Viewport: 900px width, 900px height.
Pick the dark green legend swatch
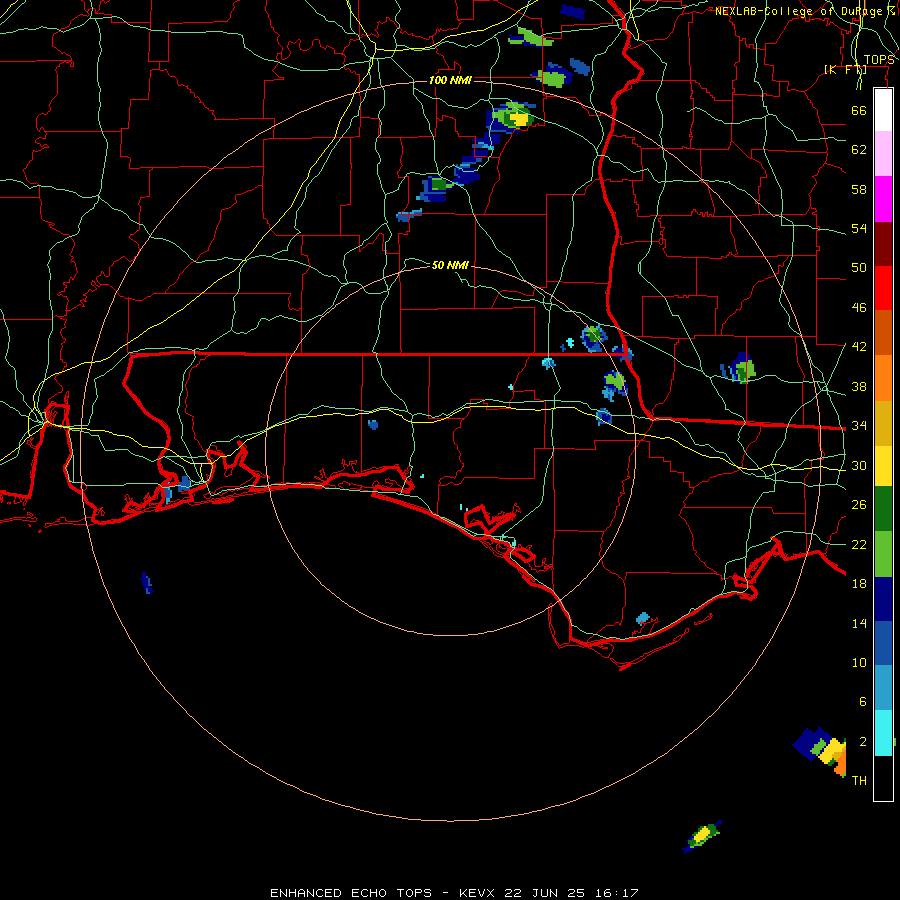pyautogui.click(x=883, y=509)
